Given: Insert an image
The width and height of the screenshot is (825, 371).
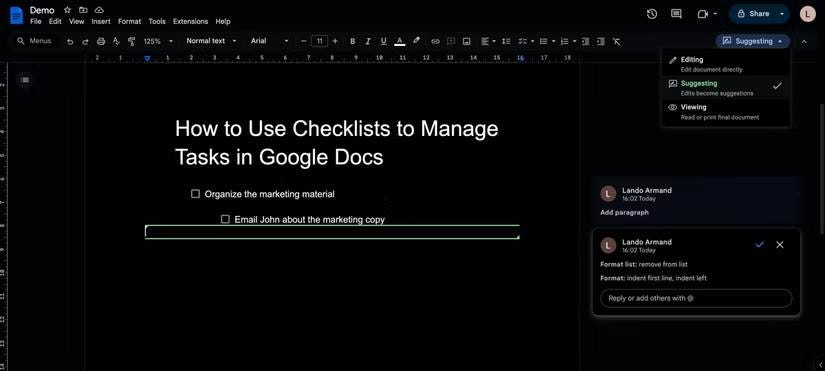Looking at the screenshot, I should pos(466,41).
